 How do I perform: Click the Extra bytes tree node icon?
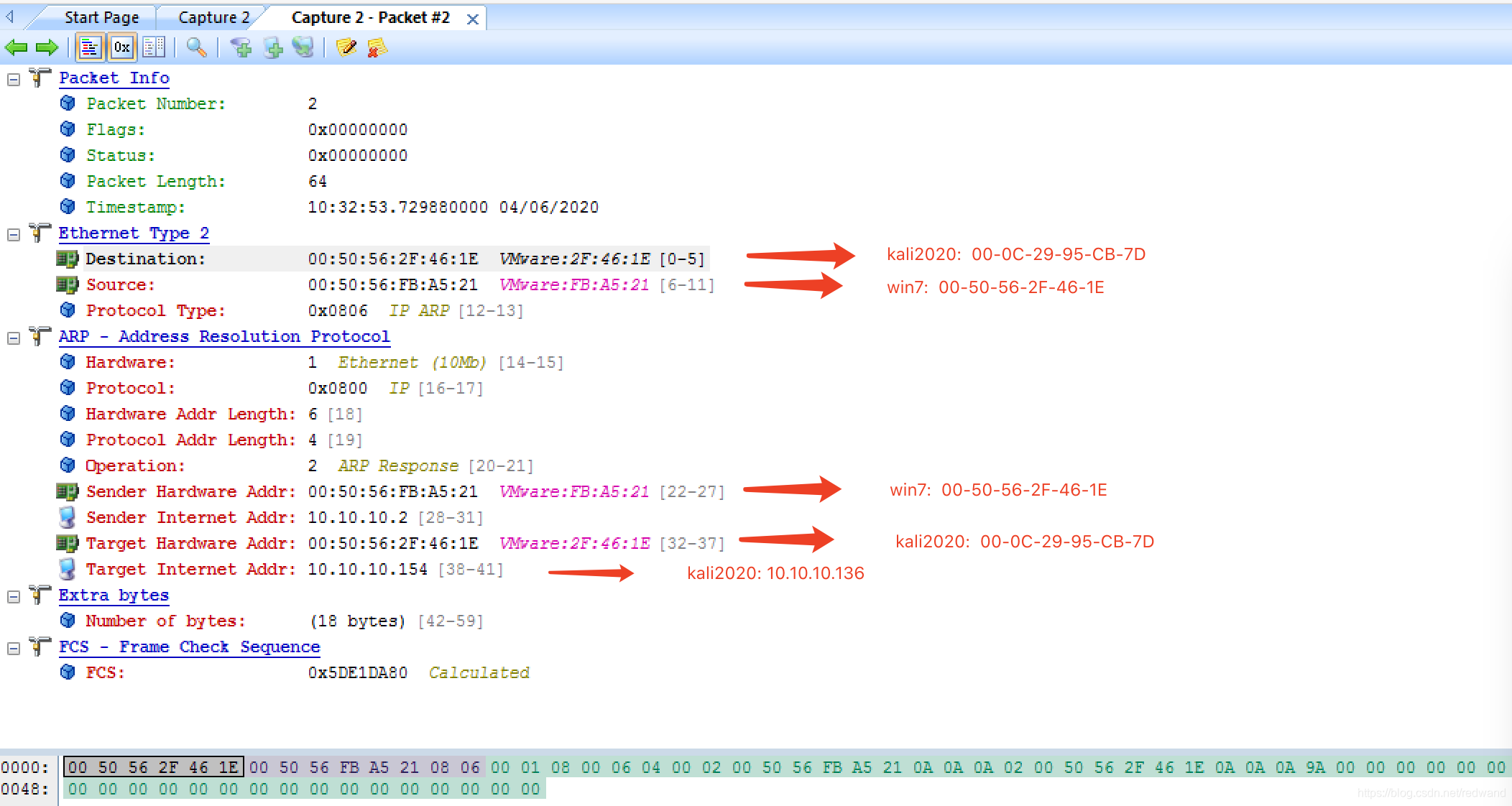40,594
